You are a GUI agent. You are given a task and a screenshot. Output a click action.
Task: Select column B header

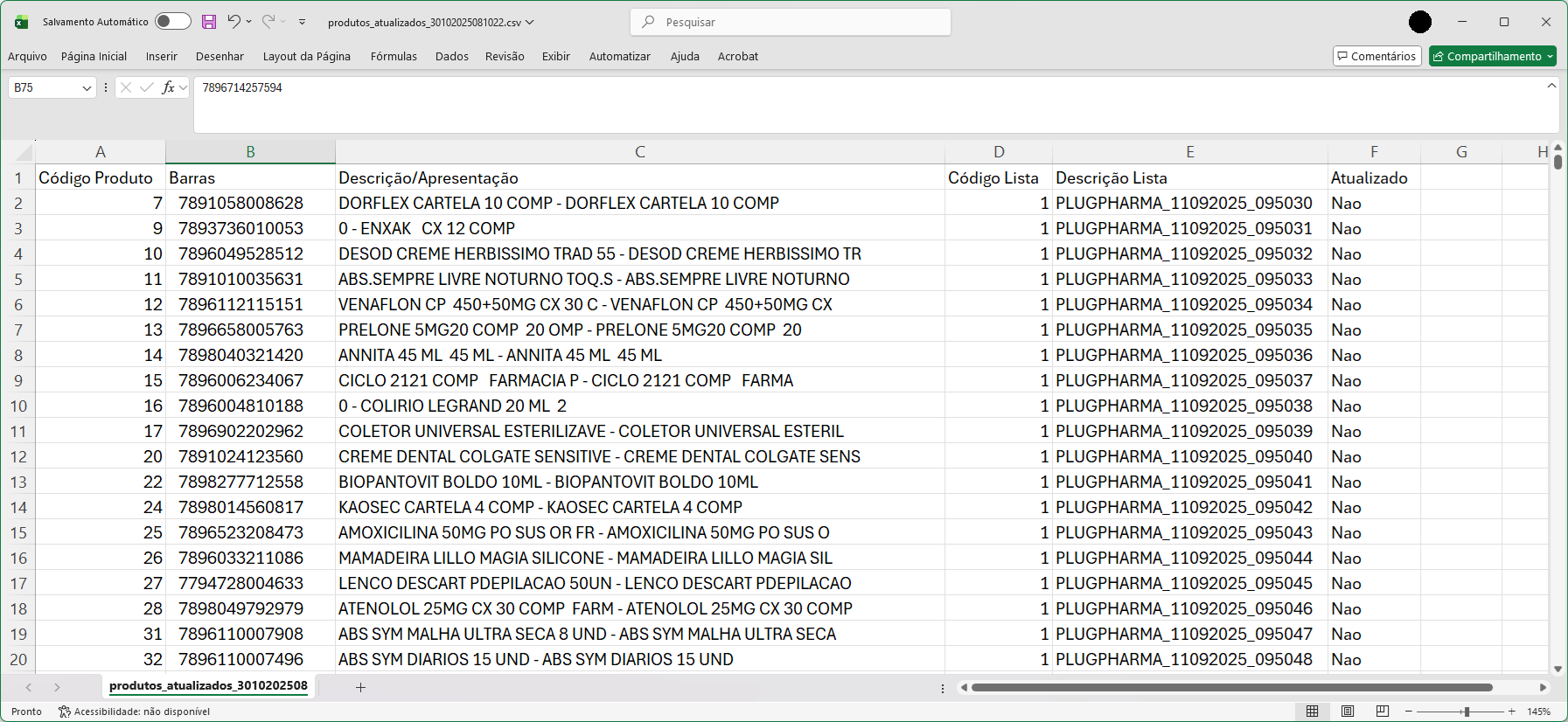point(250,152)
